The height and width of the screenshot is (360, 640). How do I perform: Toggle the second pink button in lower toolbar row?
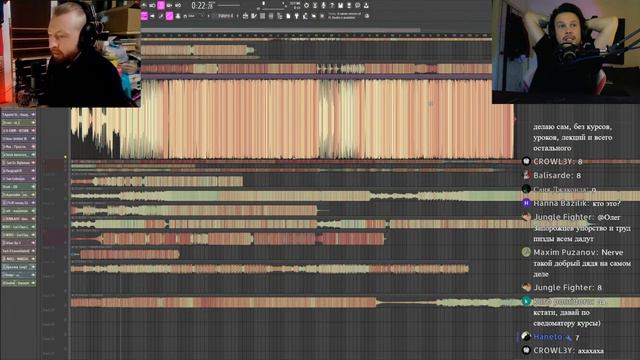pyautogui.click(x=169, y=16)
